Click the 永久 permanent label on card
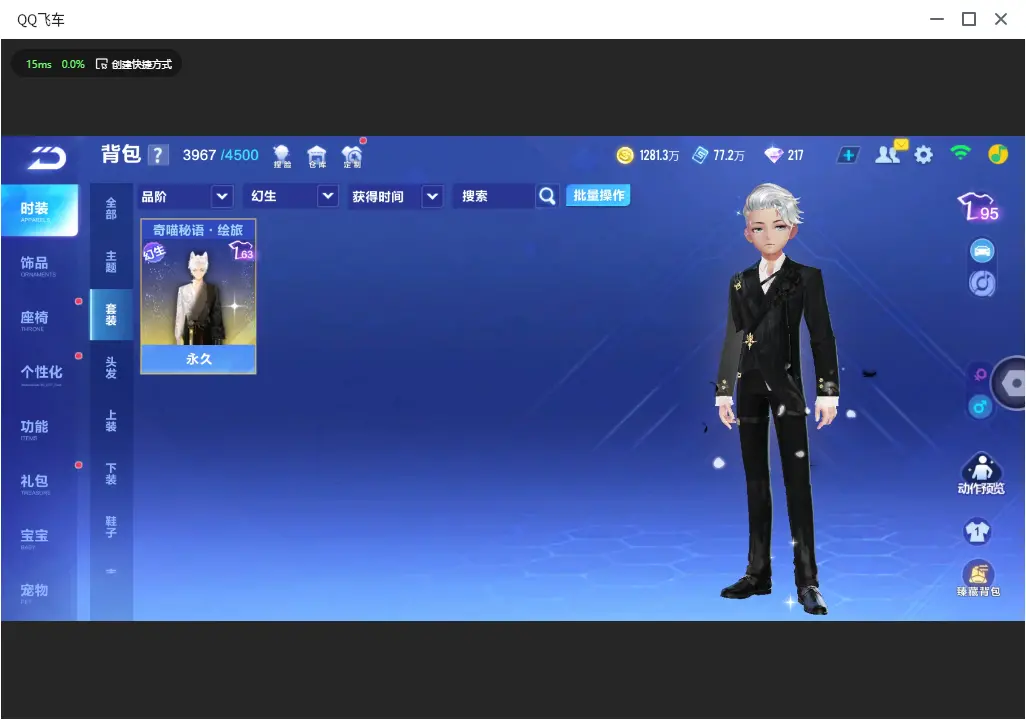1026x720 pixels. 198,359
